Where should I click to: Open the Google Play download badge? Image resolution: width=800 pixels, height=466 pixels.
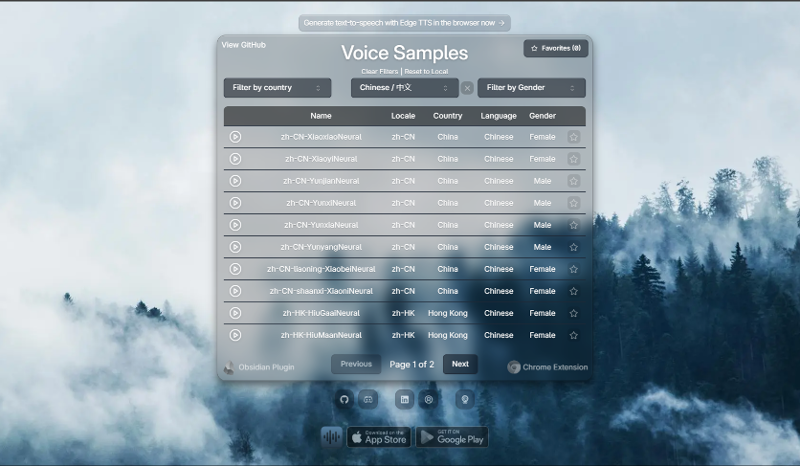click(x=452, y=437)
